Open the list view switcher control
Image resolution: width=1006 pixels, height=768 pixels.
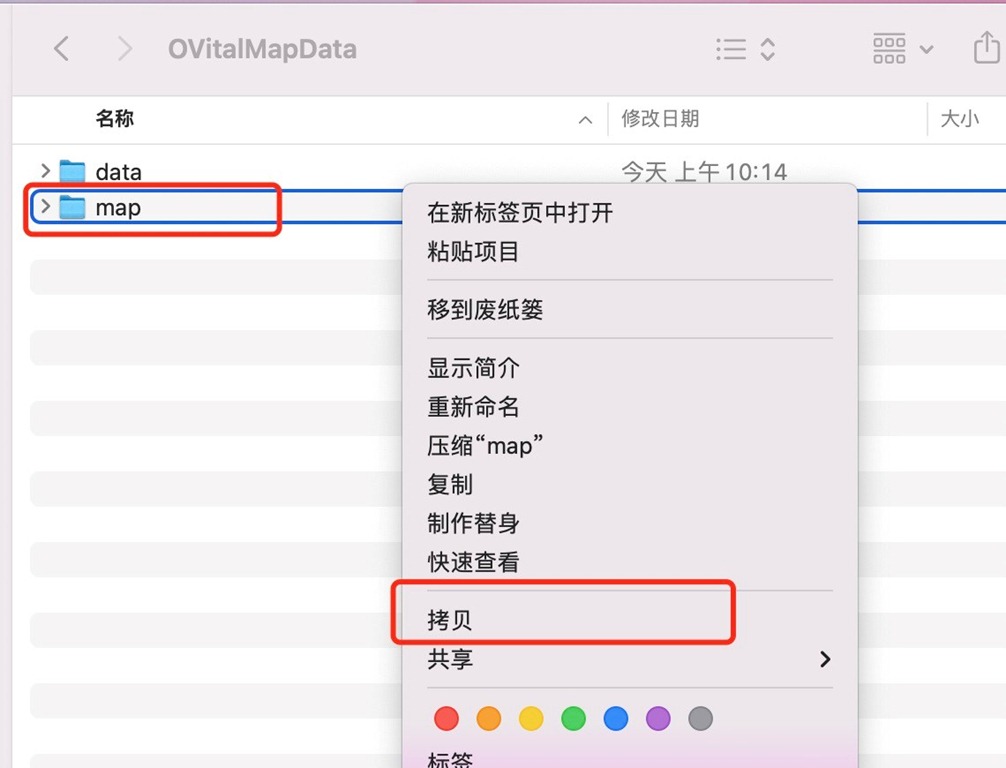pyautogui.click(x=746, y=49)
